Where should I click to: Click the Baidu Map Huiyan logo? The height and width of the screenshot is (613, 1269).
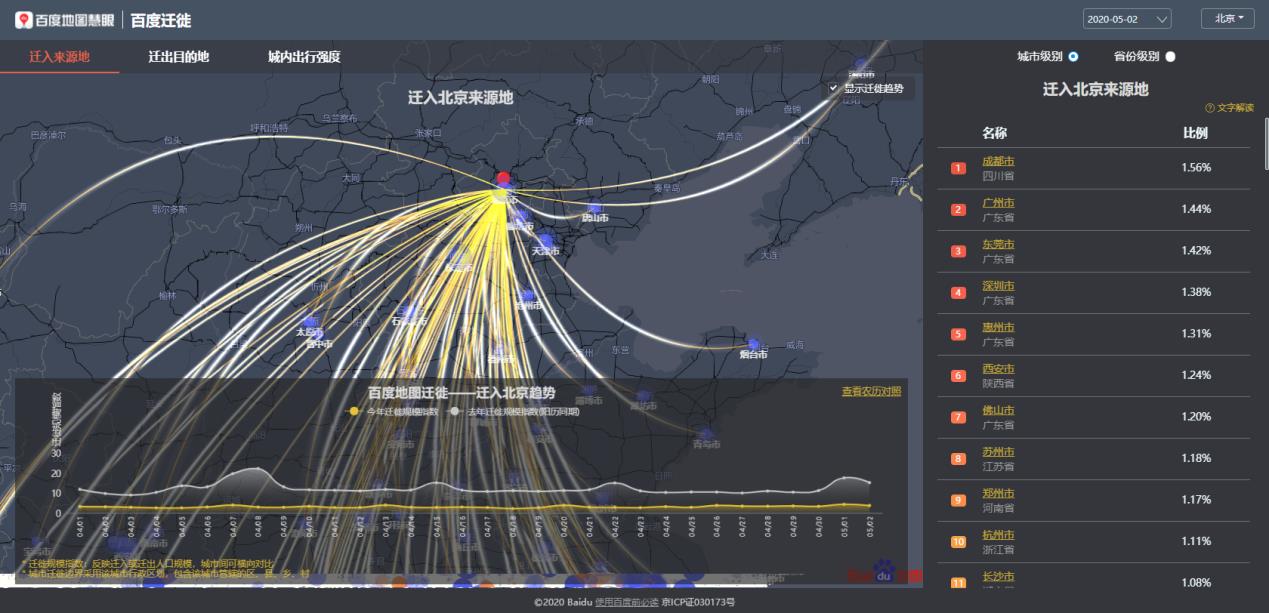click(x=66, y=20)
